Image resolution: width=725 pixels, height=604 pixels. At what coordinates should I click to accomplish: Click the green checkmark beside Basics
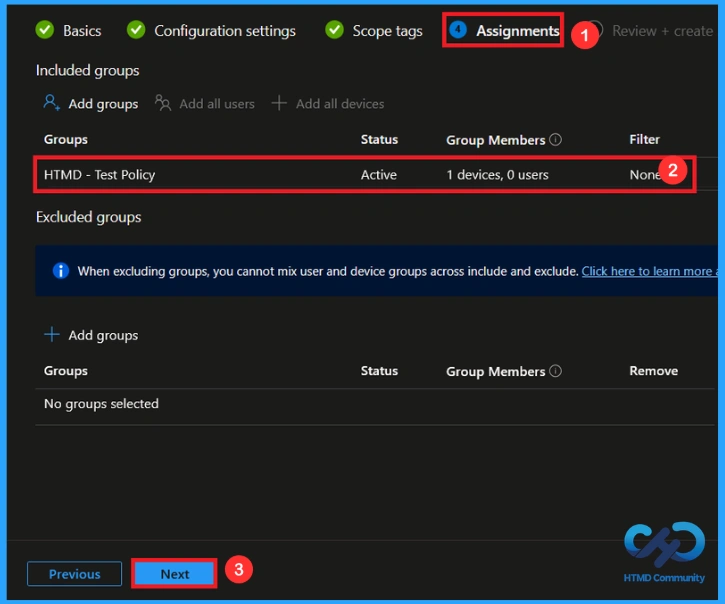pos(45,30)
